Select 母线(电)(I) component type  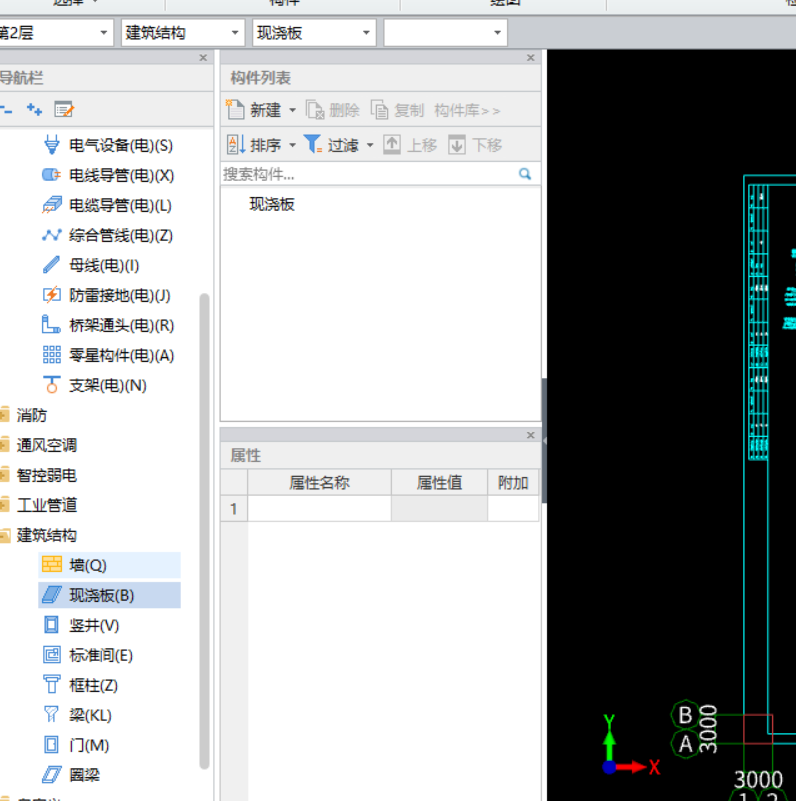[x=91, y=266]
